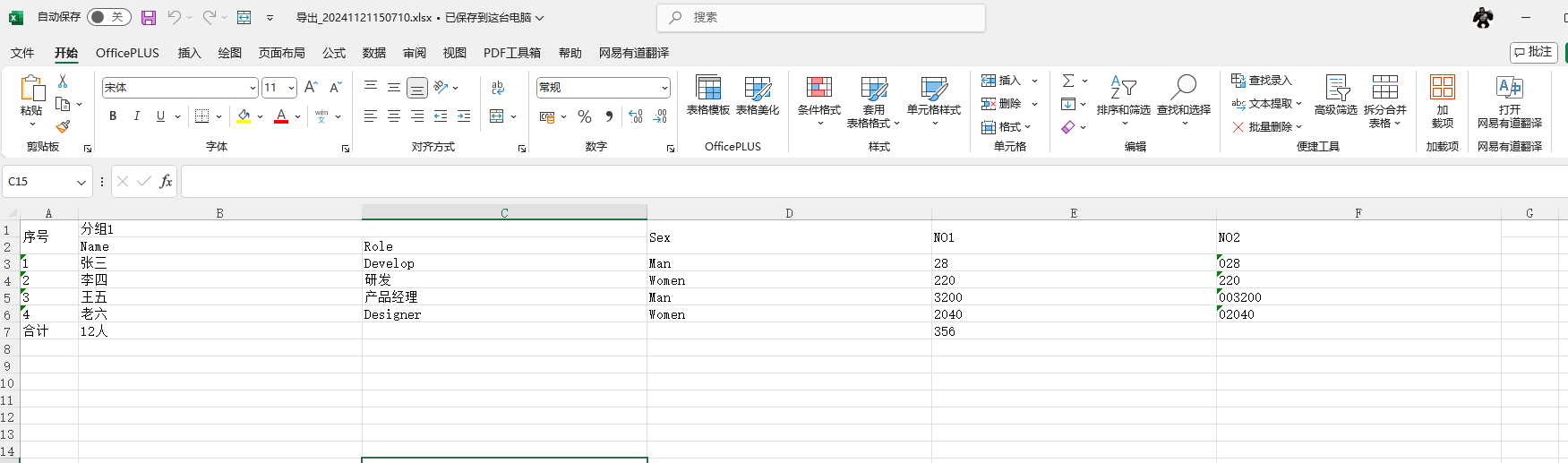Image resolution: width=1568 pixels, height=463 pixels.
Task: Toggle the AutoSave (自动保存) switch
Action: (x=108, y=17)
